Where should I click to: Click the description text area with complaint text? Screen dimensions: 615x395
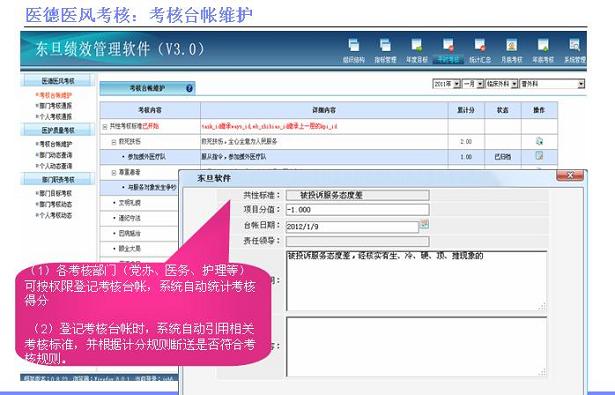tap(417, 280)
